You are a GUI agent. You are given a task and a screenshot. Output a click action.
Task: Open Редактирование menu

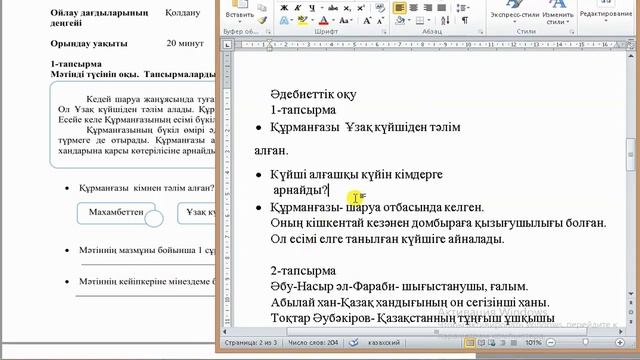pyautogui.click(x=606, y=12)
